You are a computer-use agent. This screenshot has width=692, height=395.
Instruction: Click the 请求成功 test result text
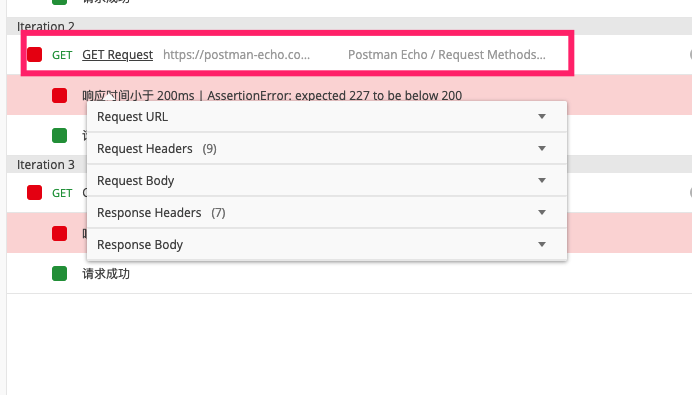pos(106,274)
